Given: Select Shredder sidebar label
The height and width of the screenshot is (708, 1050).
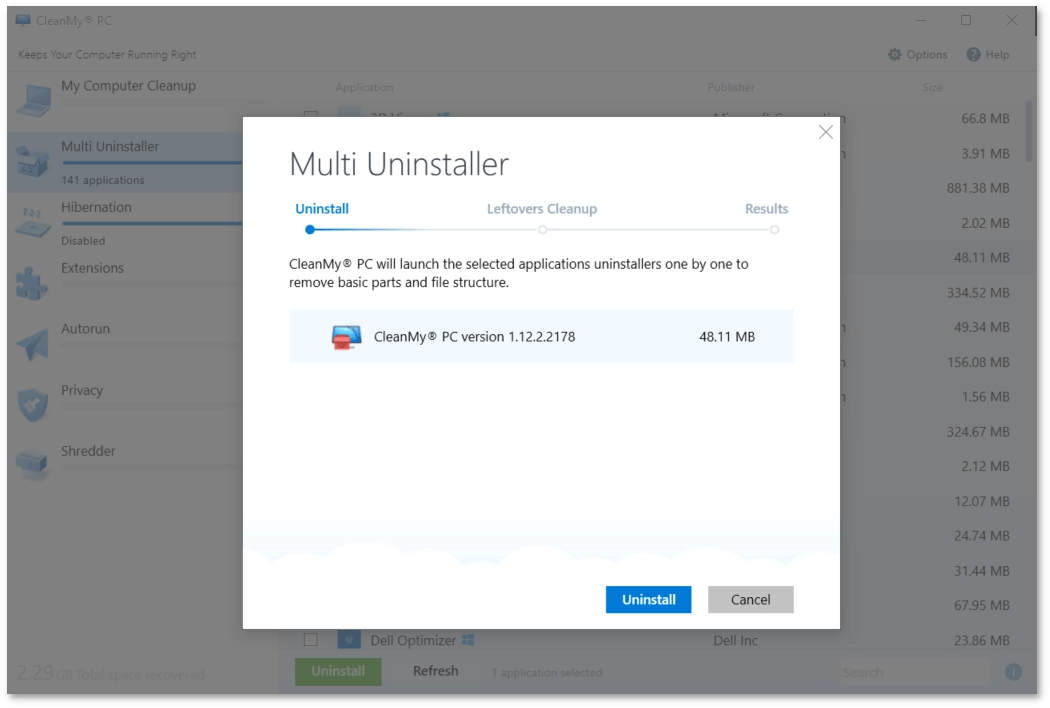Looking at the screenshot, I should pos(88,451).
